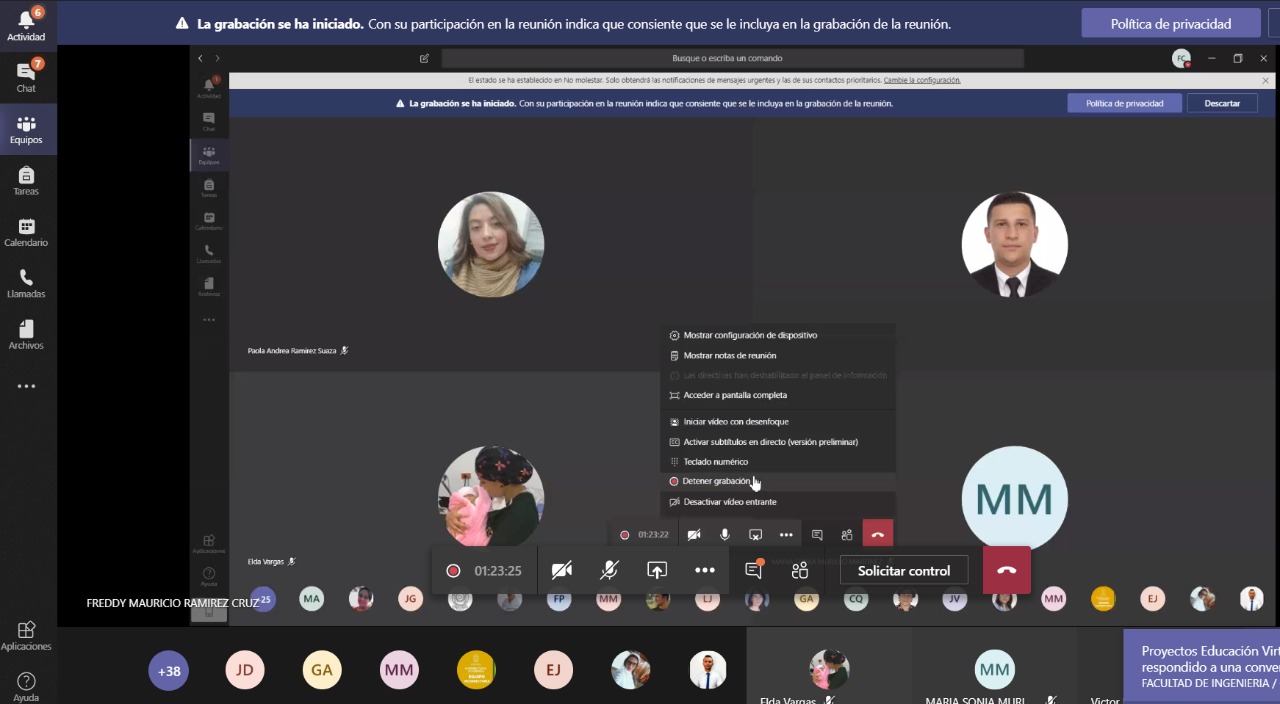Image resolution: width=1280 pixels, height=704 pixels.
Task: Click the 01:23:25 meeting timer
Action: coord(498,571)
